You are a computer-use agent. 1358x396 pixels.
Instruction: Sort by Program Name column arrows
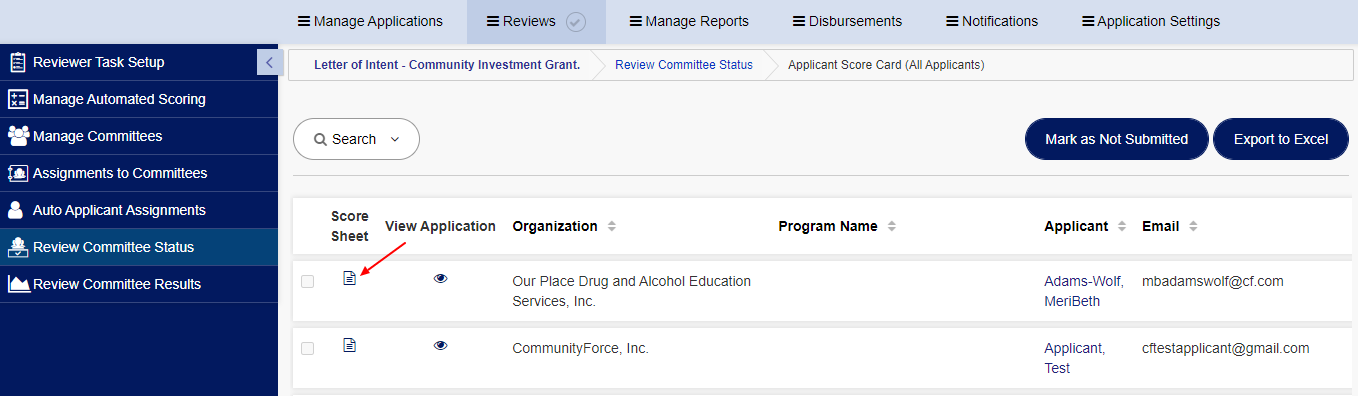pyautogui.click(x=891, y=226)
